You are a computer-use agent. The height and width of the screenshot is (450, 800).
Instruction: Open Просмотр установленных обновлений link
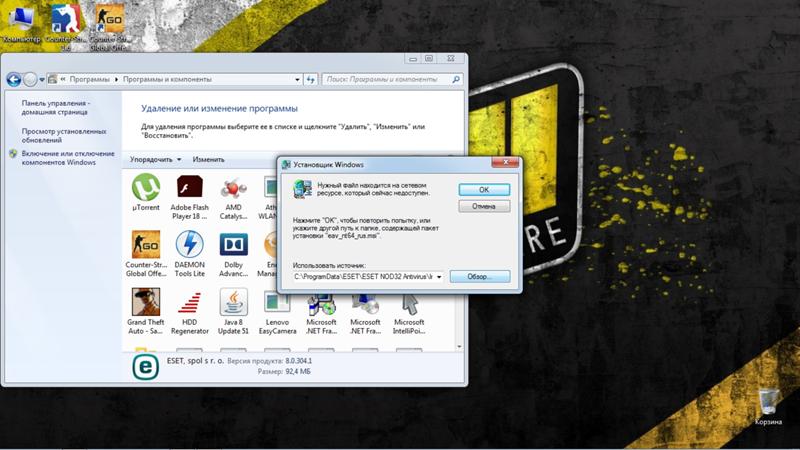[64, 135]
